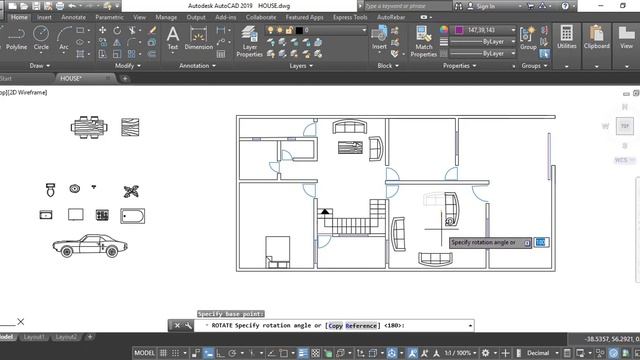The image size is (640, 360).
Task: Save the drawing from Quick Access toolbar
Action: coord(36,6)
